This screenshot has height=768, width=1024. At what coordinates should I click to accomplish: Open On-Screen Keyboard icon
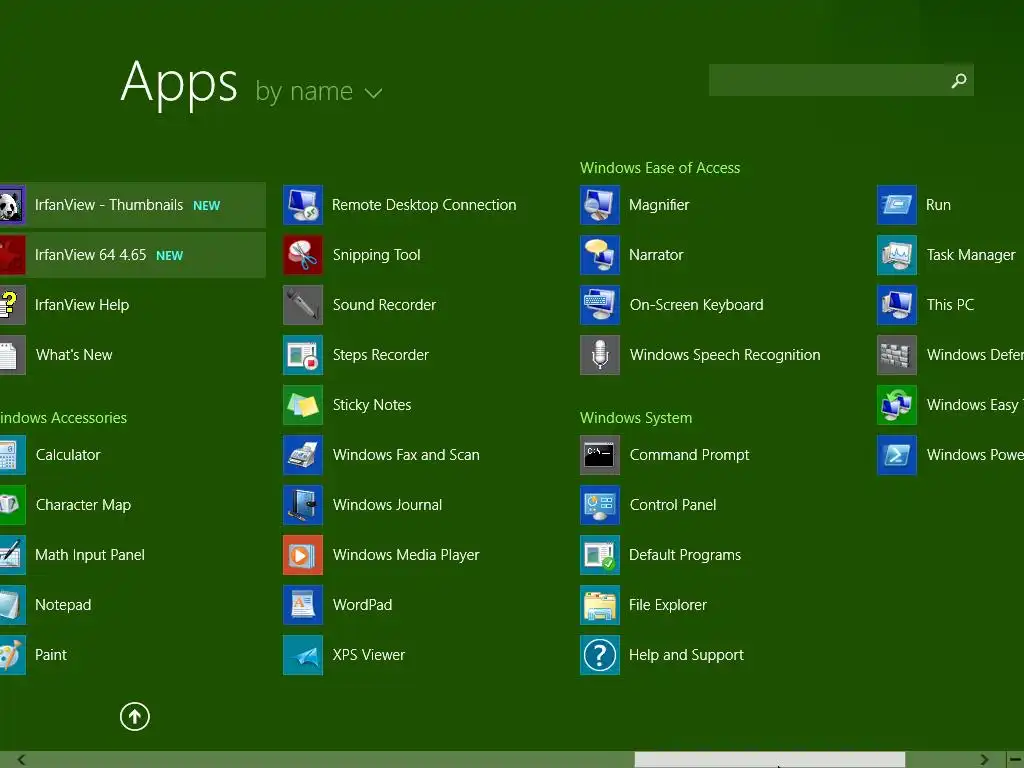[x=600, y=305]
